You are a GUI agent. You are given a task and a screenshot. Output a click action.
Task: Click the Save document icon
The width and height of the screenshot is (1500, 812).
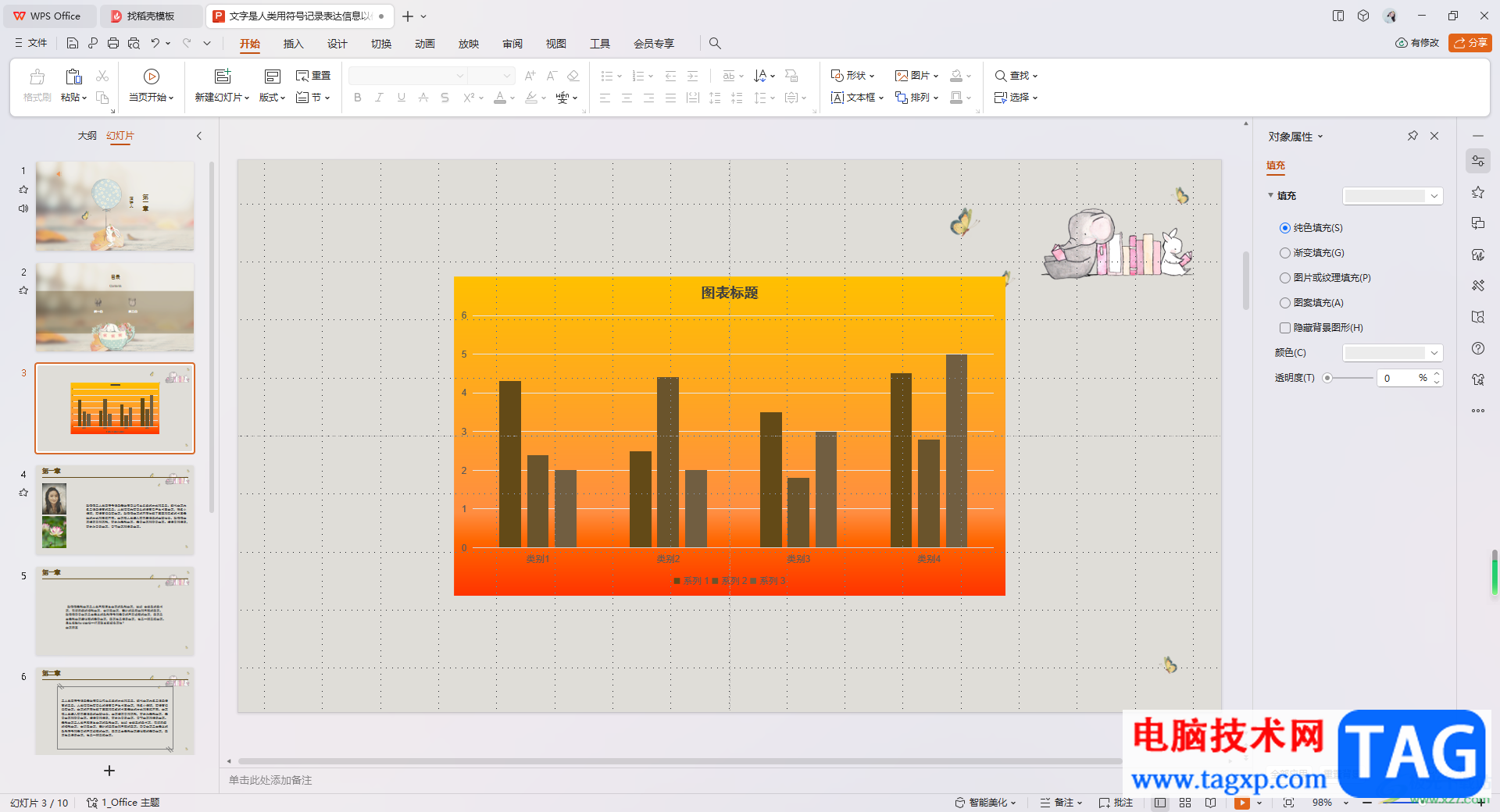tap(73, 43)
